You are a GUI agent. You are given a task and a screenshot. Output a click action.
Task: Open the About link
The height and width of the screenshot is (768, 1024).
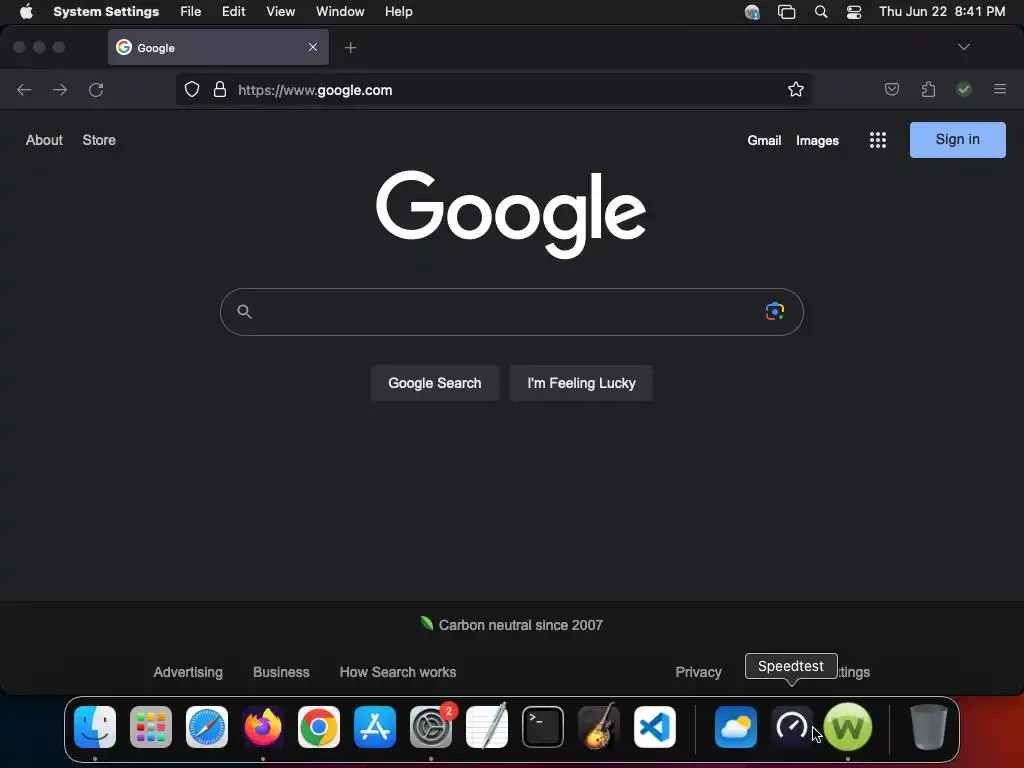44,140
